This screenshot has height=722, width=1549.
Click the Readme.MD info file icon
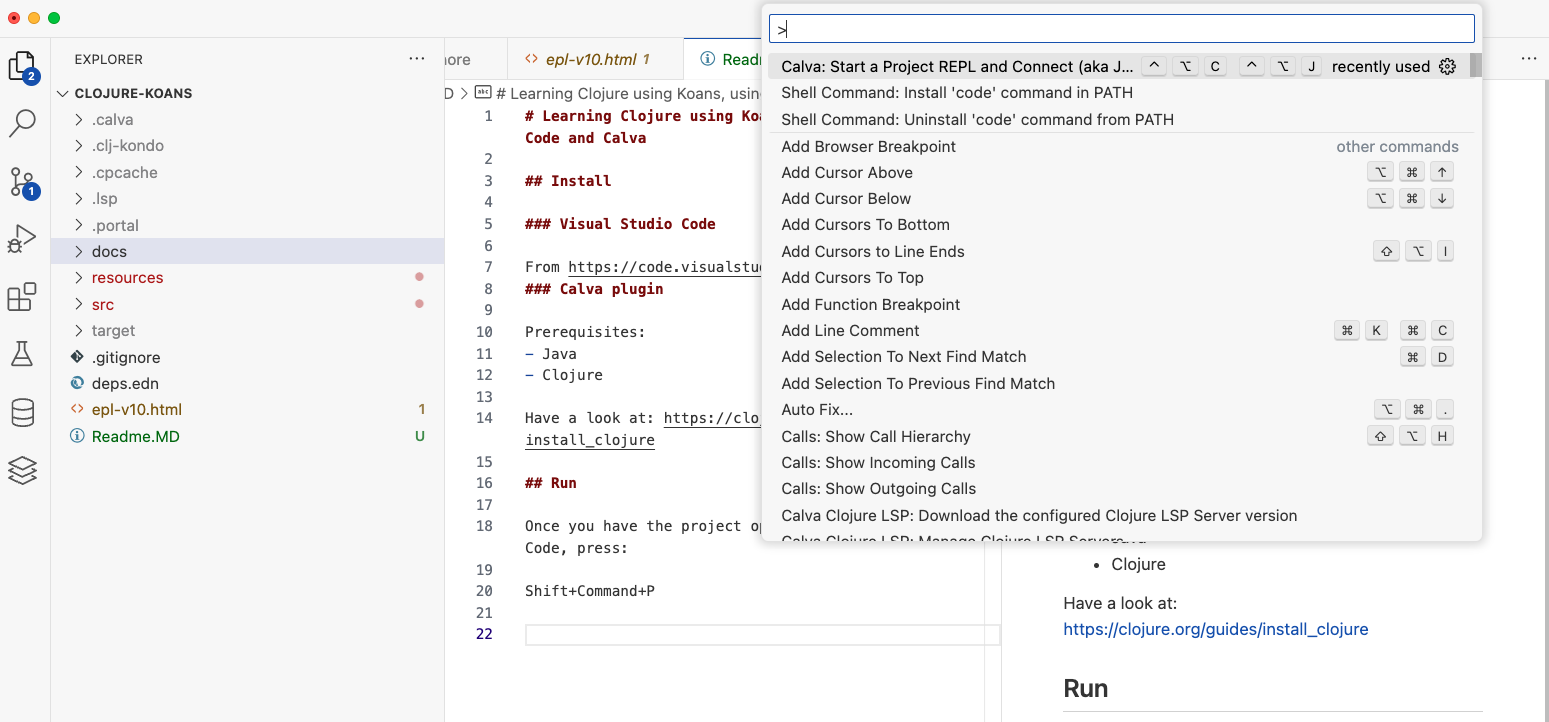77,436
